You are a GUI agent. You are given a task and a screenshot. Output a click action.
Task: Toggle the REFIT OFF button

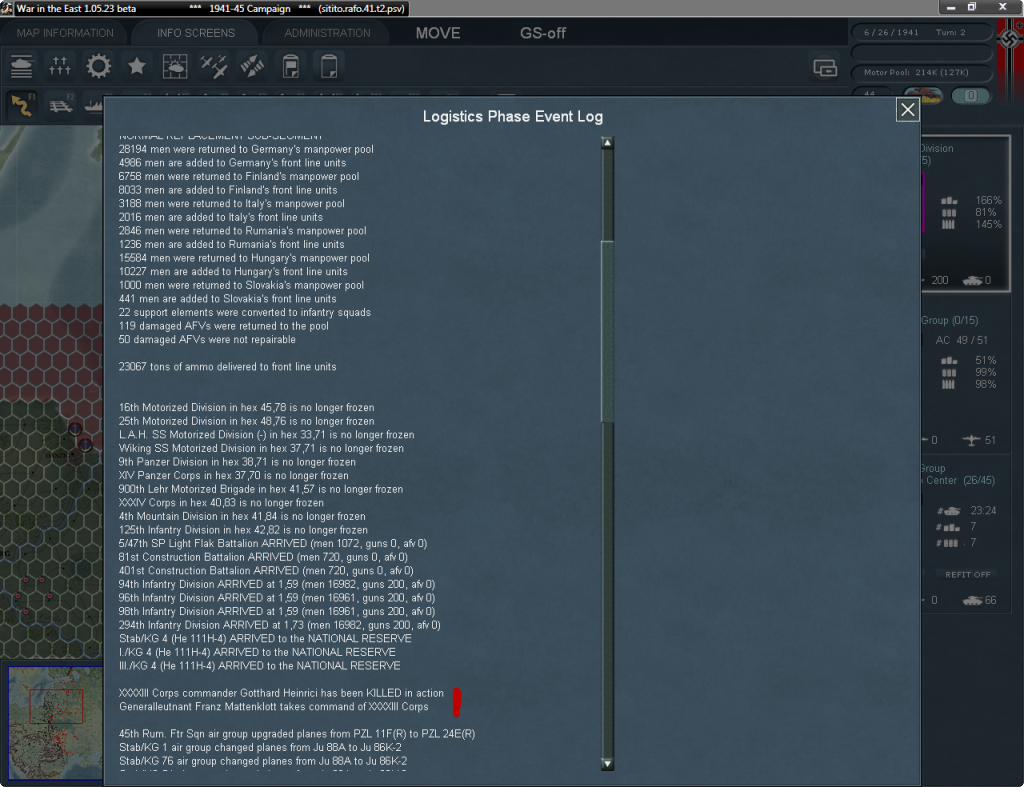[968, 575]
